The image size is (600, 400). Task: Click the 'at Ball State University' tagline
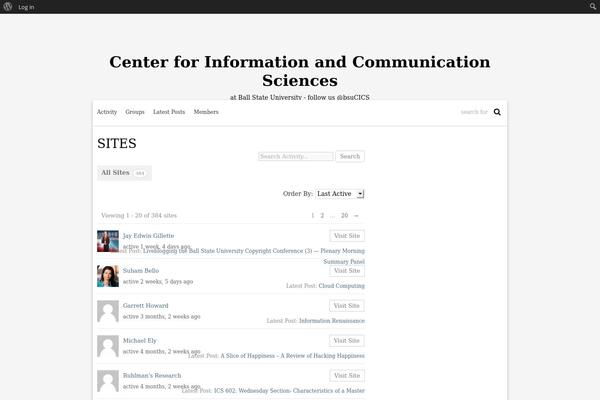(x=300, y=97)
